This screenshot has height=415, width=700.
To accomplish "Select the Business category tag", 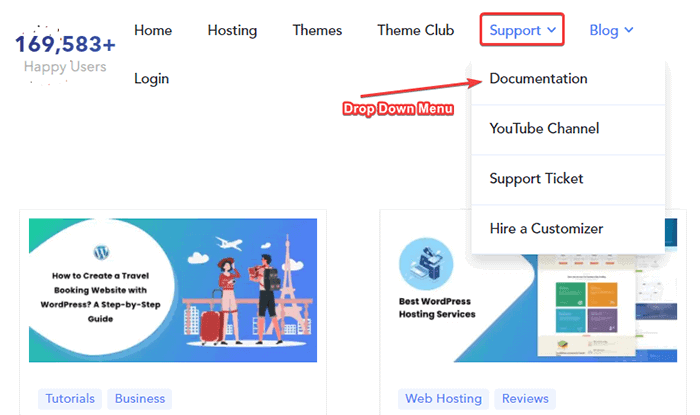I will tap(140, 398).
